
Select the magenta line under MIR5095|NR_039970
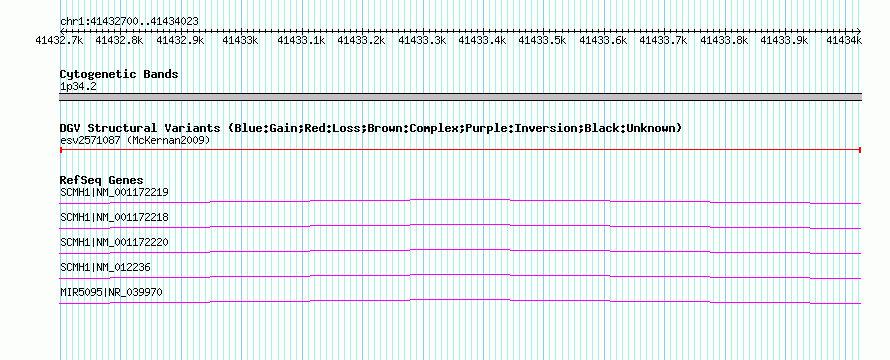point(460,302)
